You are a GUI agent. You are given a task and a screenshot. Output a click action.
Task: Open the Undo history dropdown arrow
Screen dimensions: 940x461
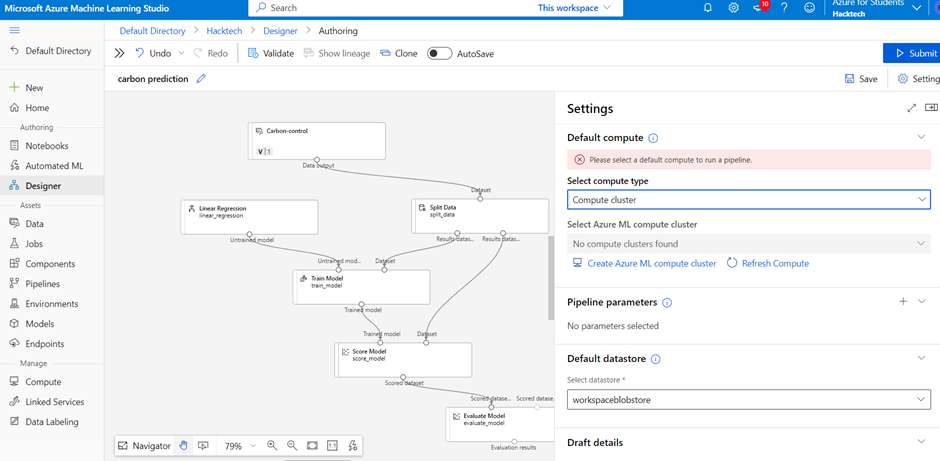pyautogui.click(x=182, y=53)
